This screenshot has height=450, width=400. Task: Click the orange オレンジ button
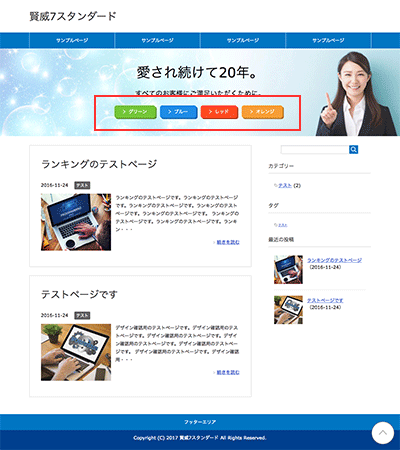(263, 112)
